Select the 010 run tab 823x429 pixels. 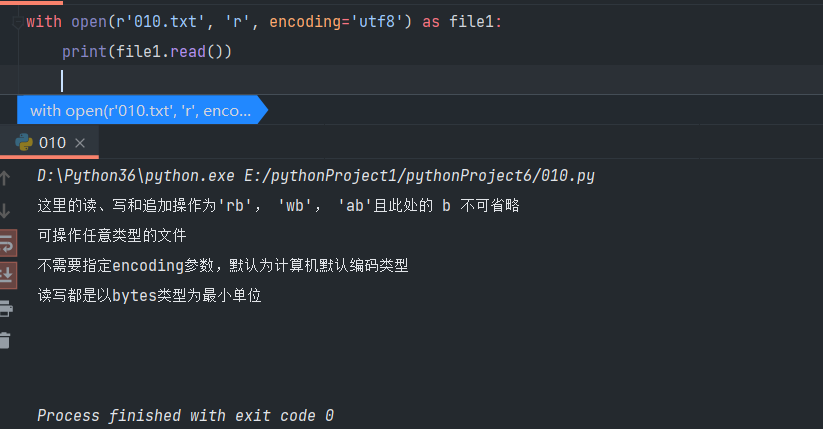(x=52, y=142)
